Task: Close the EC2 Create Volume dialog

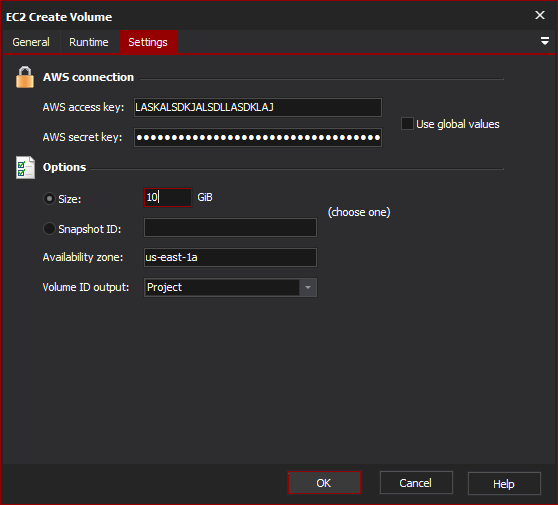Action: (539, 15)
